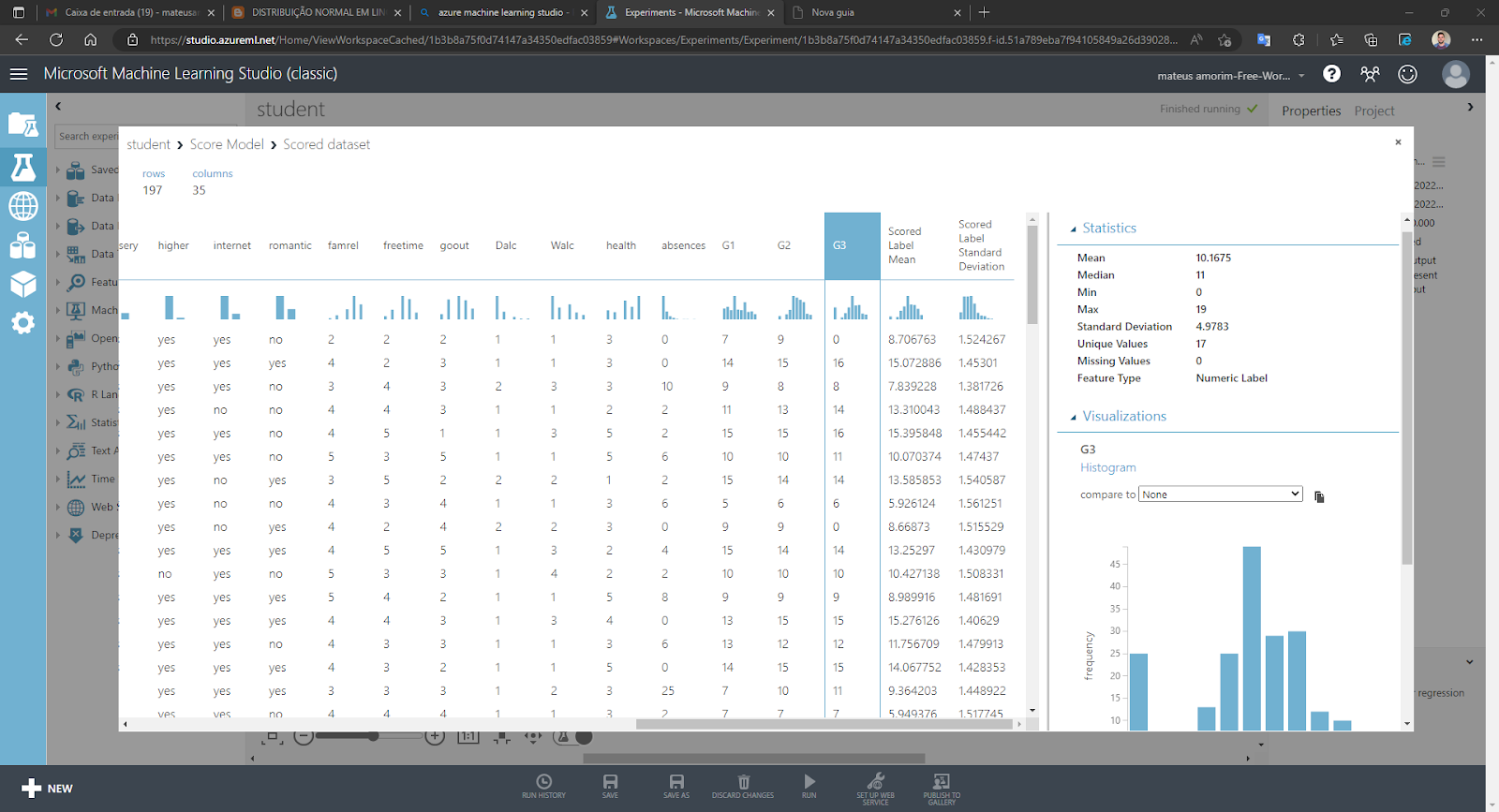Go back with the browser back arrow
Viewport: 1499px width, 812px height.
(22, 39)
